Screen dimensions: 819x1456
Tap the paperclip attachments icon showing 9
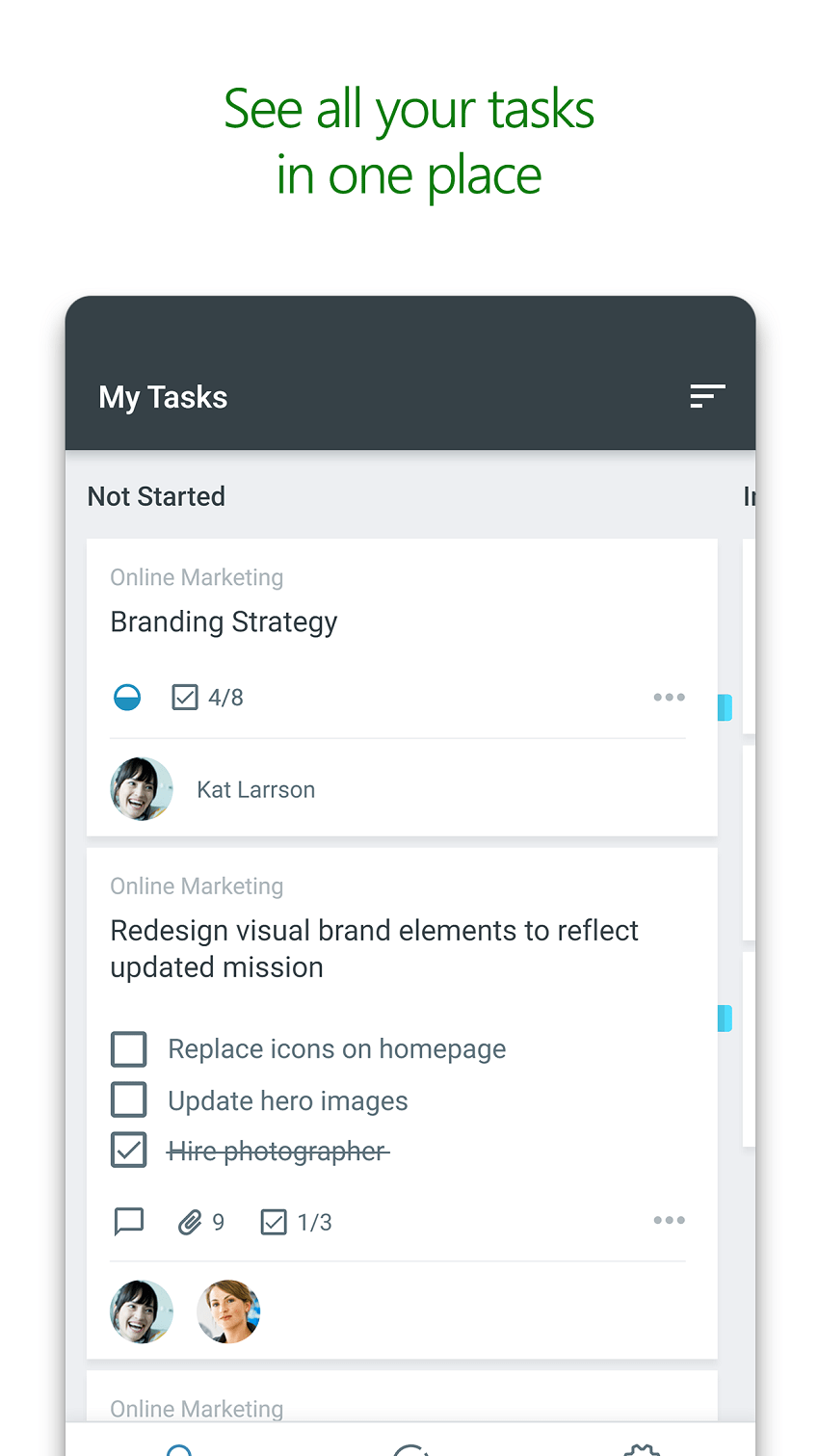[190, 1222]
